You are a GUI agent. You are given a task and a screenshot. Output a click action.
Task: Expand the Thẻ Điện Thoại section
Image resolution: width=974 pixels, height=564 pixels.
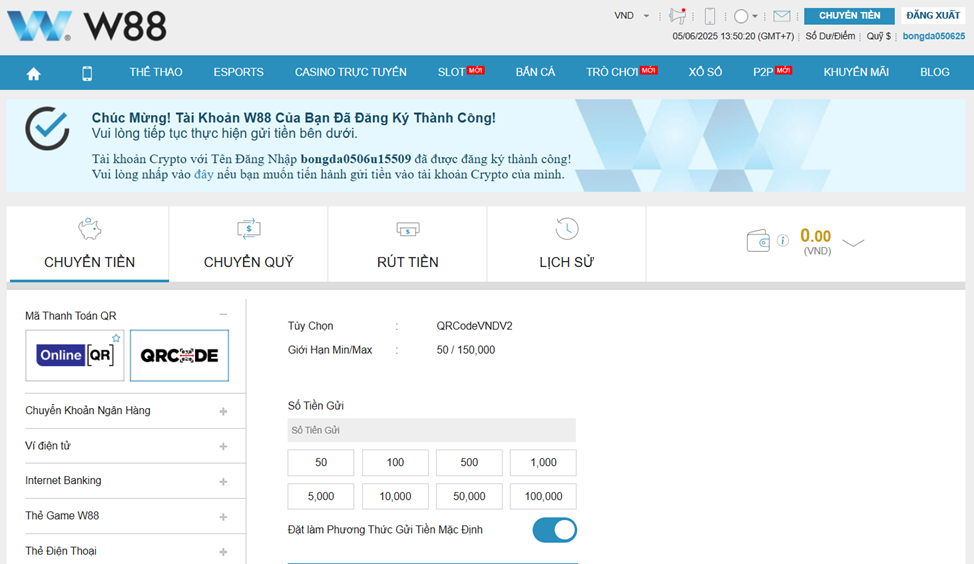click(x=223, y=552)
